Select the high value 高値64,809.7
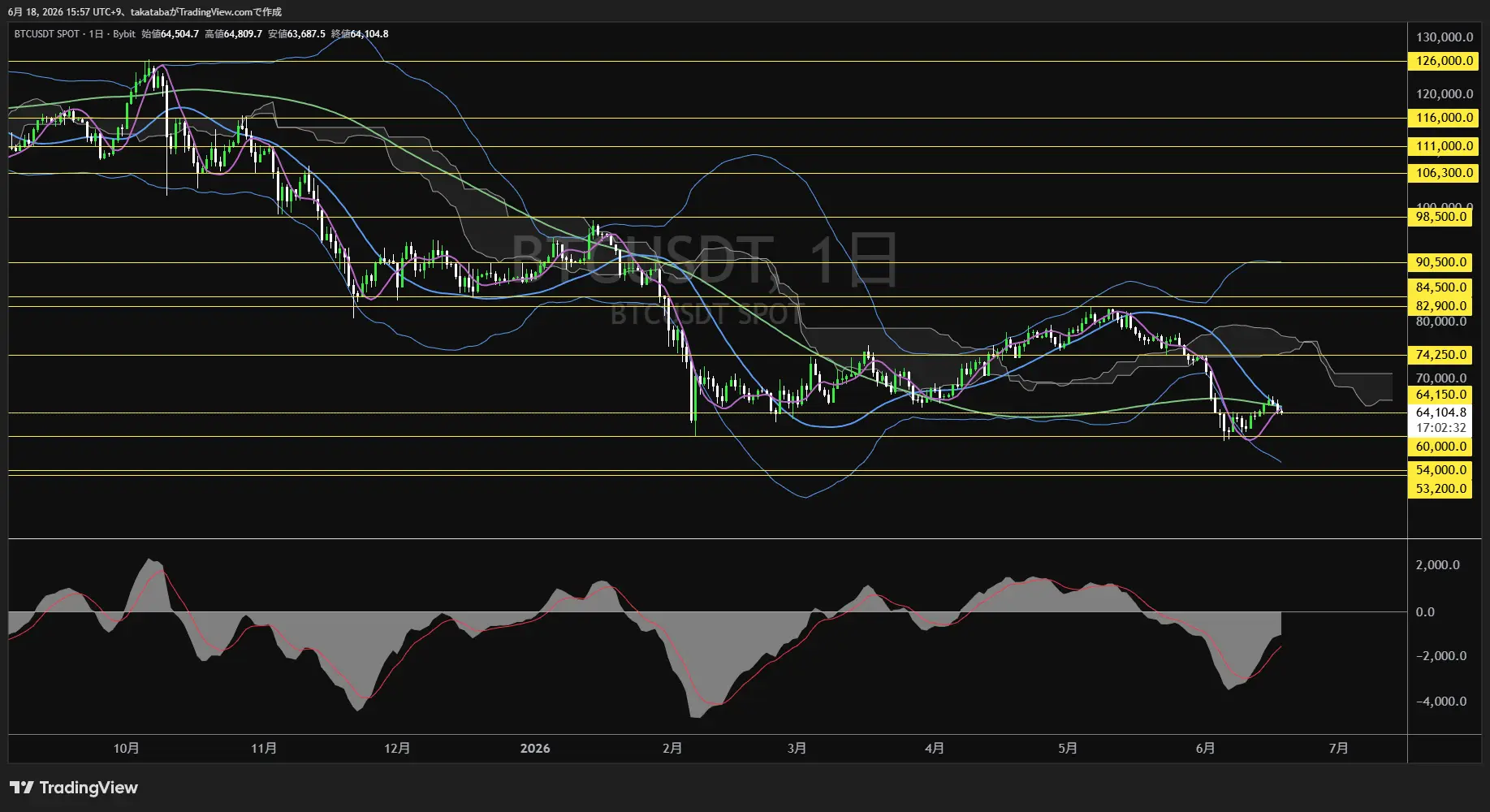The height and width of the screenshot is (812, 1490). click(x=233, y=34)
